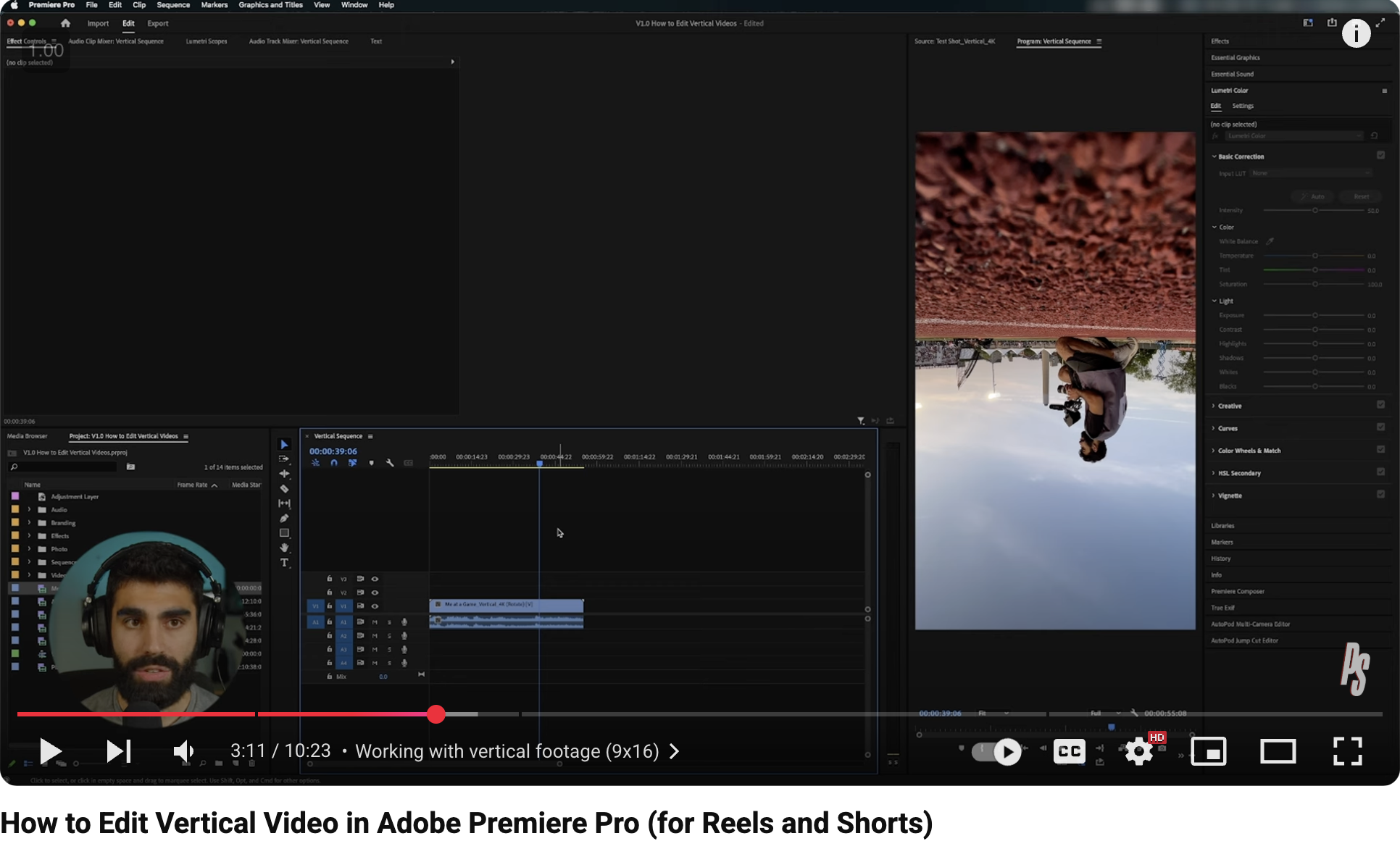Open timeline display settings wrench

(x=390, y=463)
